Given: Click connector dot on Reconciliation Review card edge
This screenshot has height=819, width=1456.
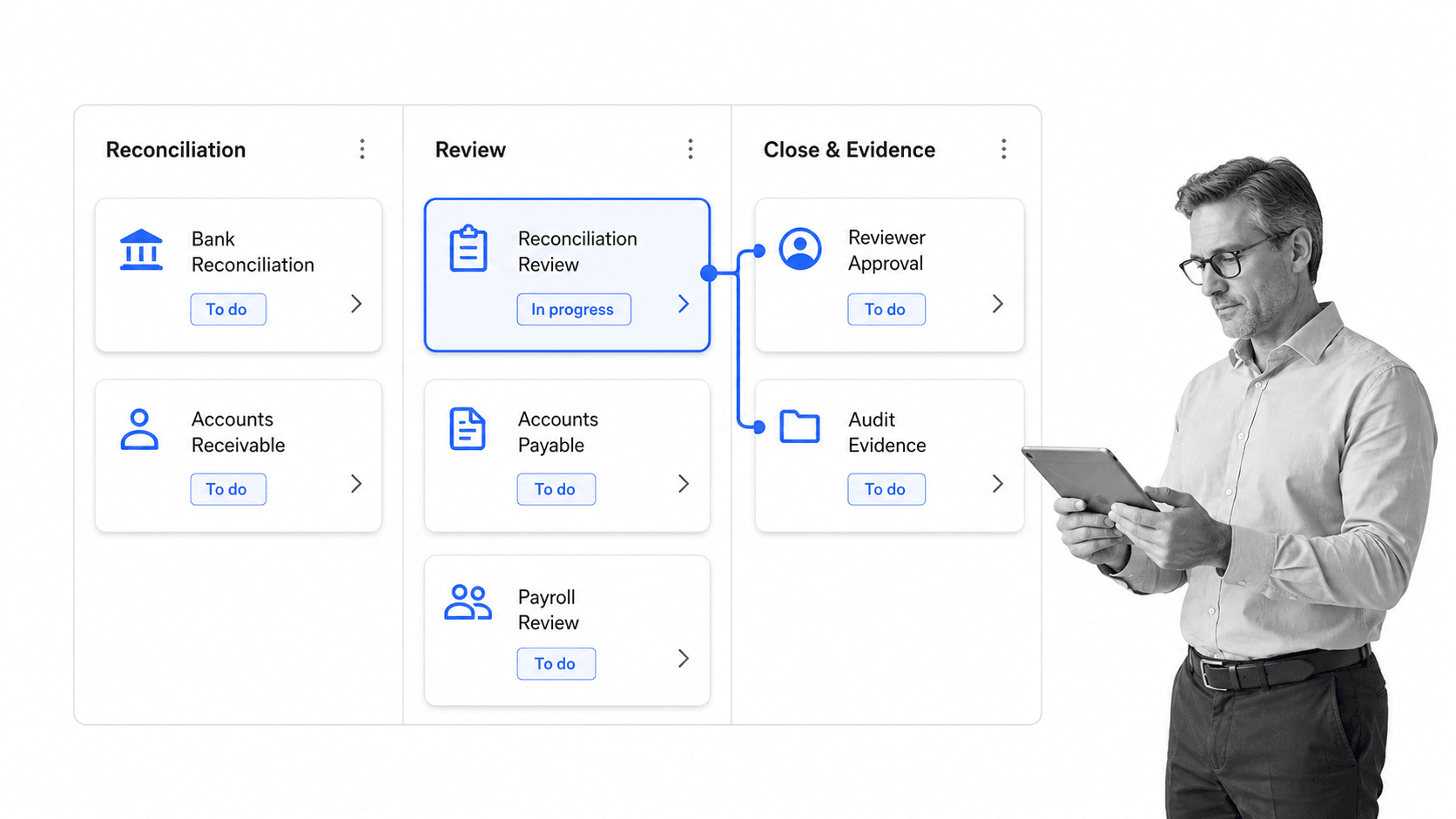Looking at the screenshot, I should click(x=709, y=273).
